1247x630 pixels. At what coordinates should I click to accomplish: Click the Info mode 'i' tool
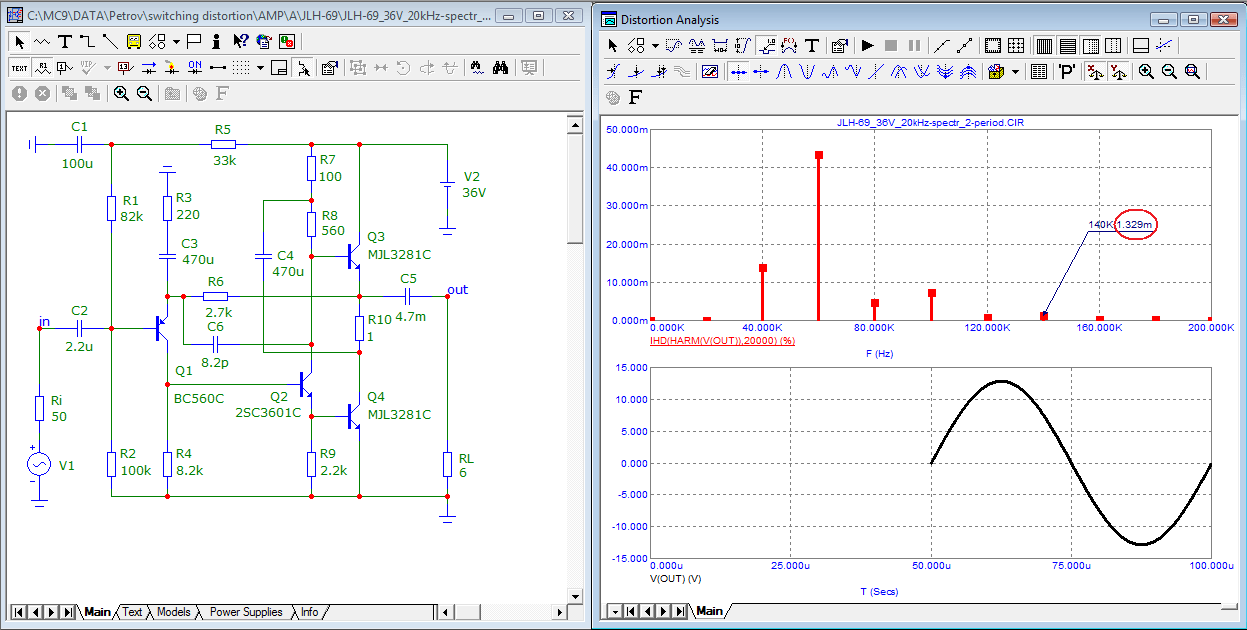[x=215, y=42]
